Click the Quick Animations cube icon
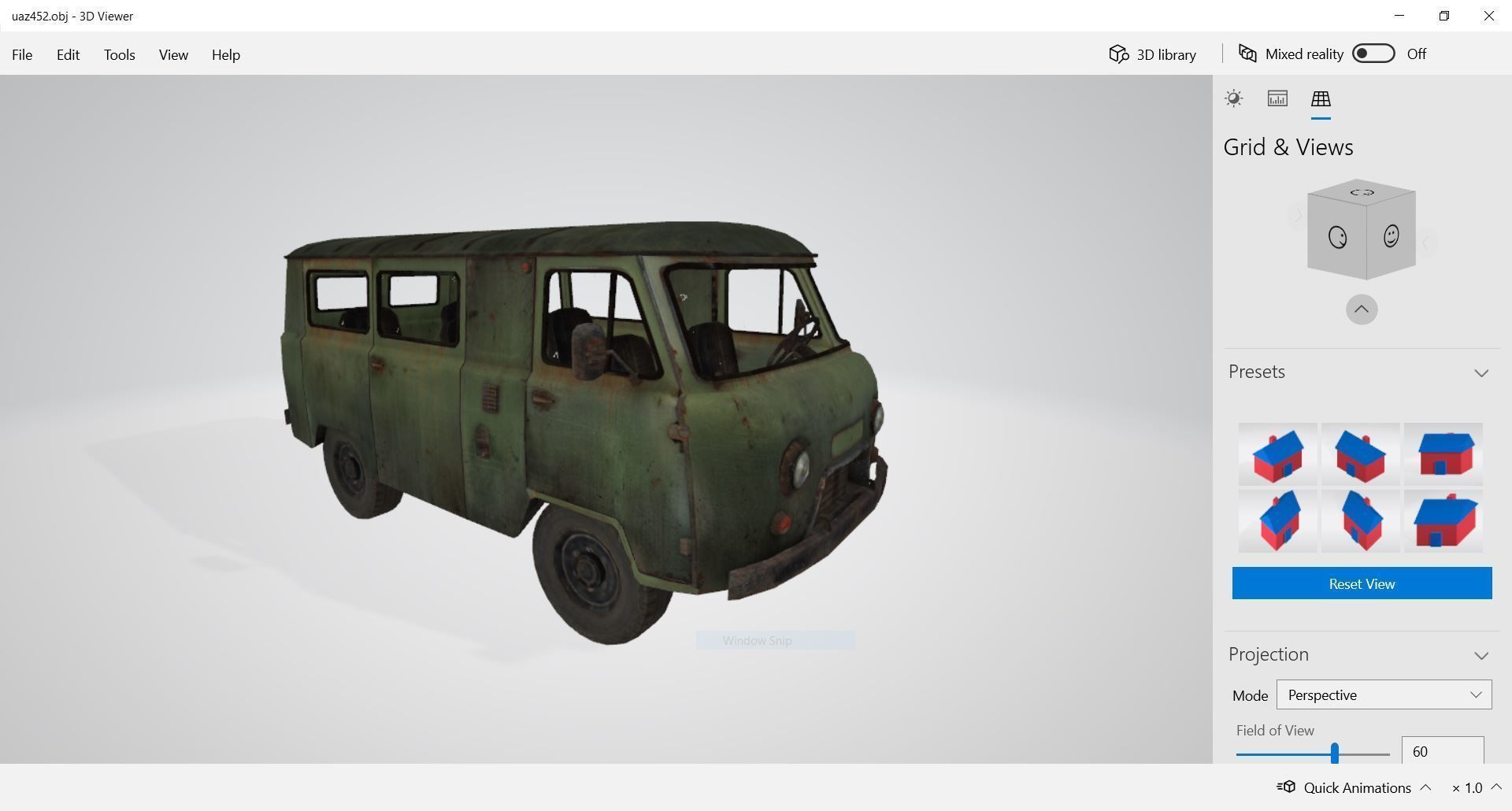Screen dimensions: 1512x811 1286,787
